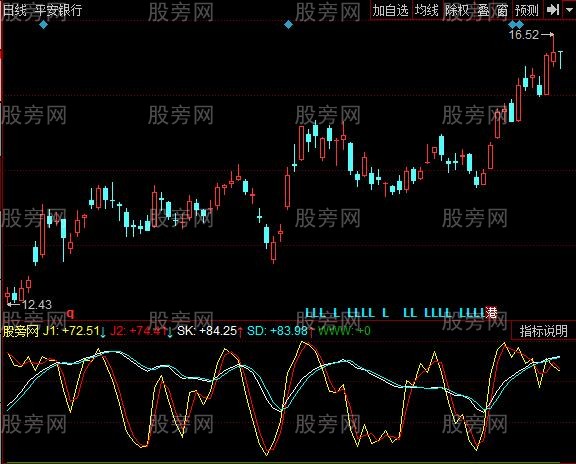The height and width of the screenshot is (464, 576).
Task: Click the blue diamond marker at top center
Action: (x=288, y=25)
